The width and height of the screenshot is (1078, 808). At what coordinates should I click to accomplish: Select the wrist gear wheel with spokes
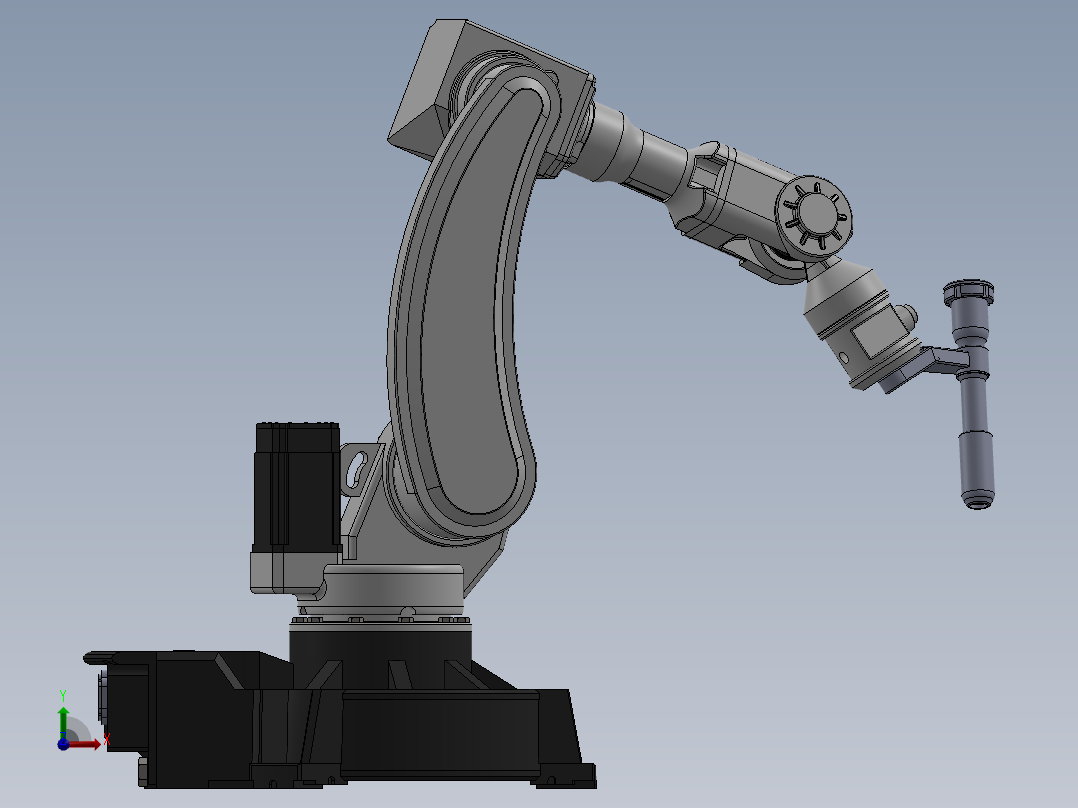[812, 215]
